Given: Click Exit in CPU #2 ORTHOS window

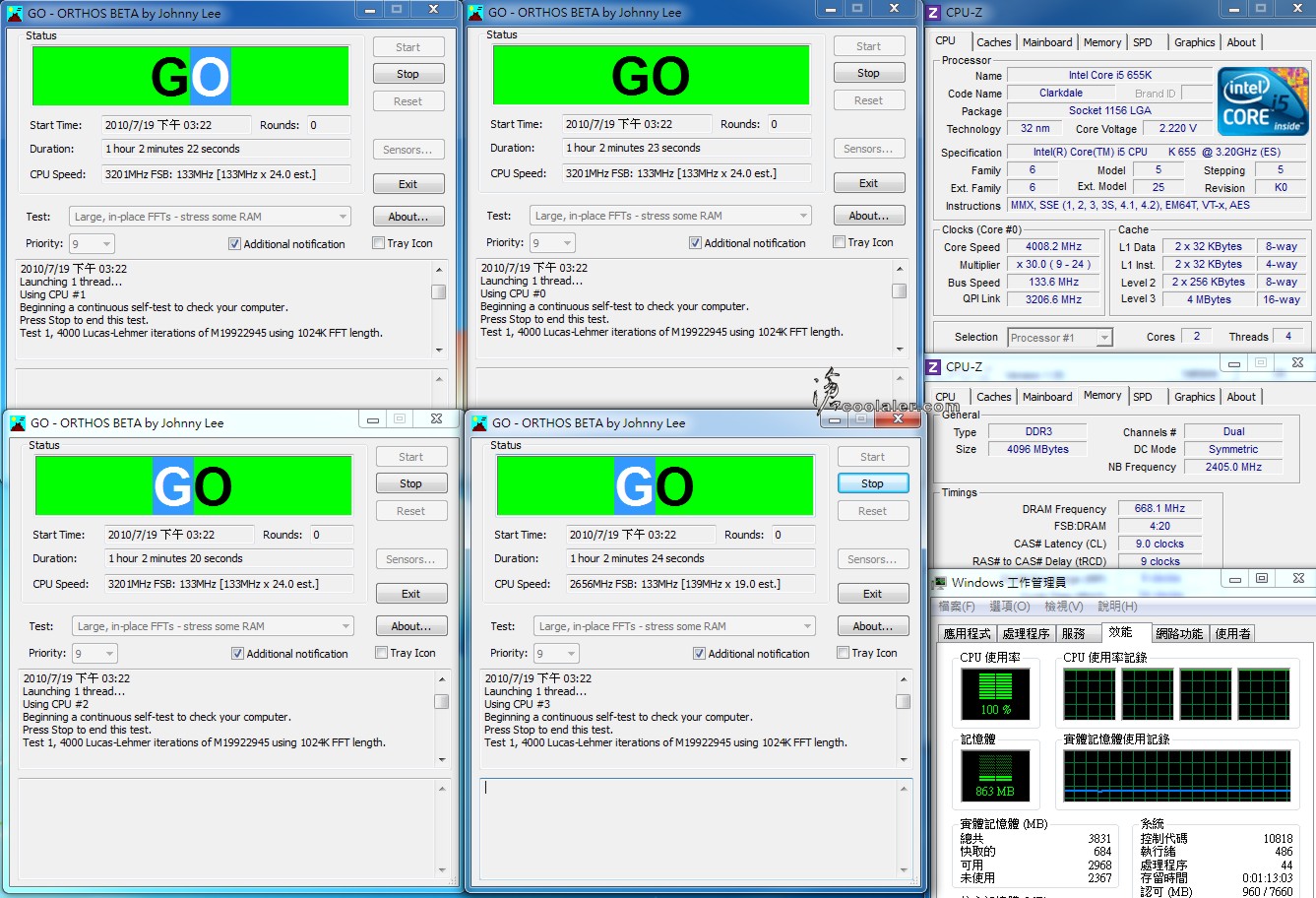Looking at the screenshot, I should pos(411,594).
